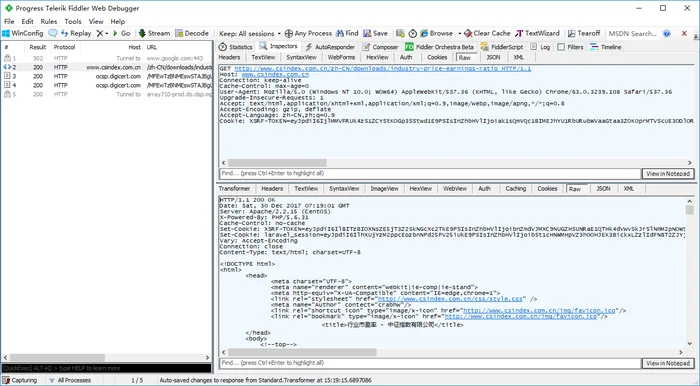Open Find sessions tool
This screenshot has height=386, width=700.
(347, 33)
